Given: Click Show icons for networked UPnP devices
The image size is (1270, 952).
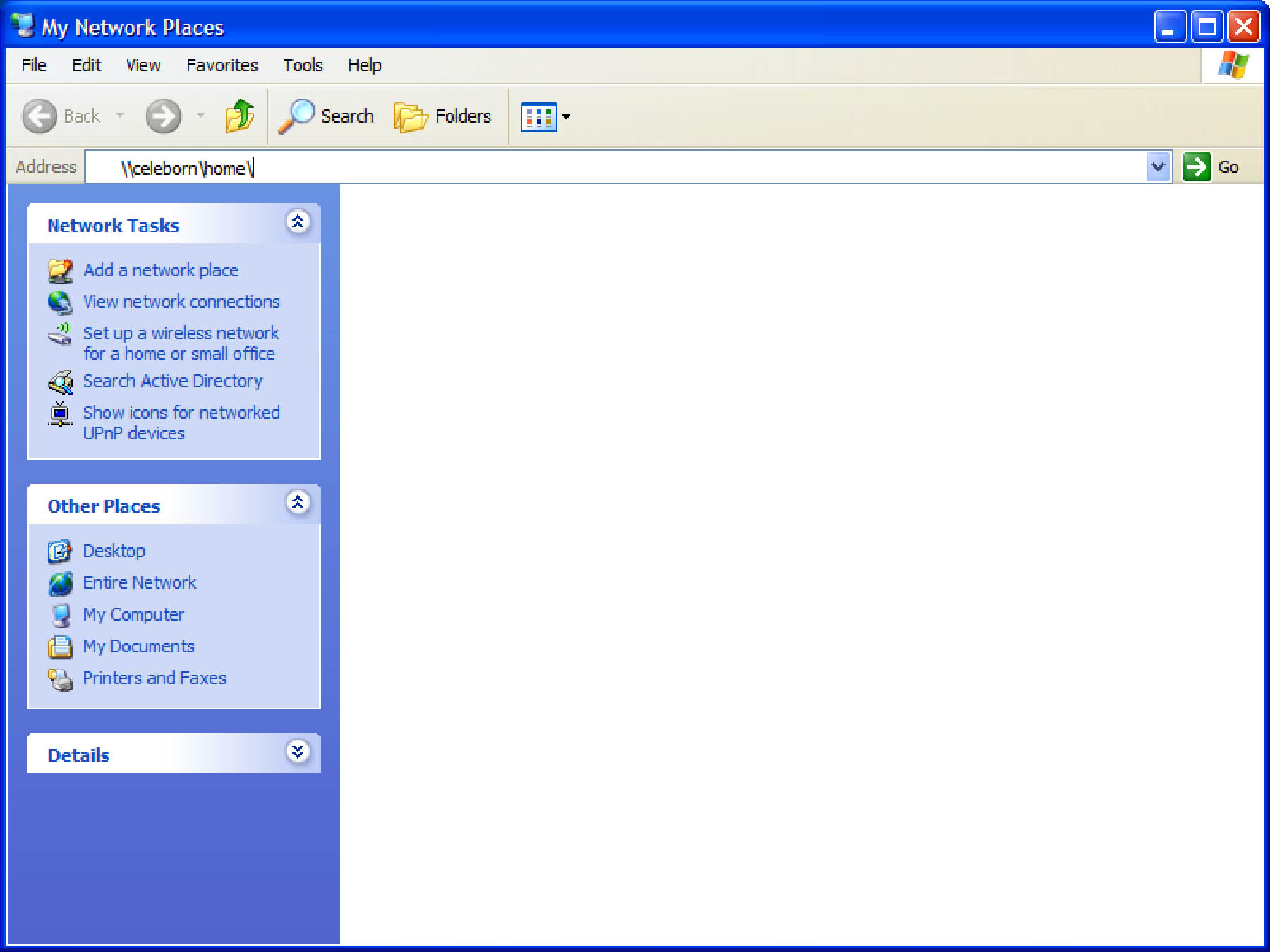Looking at the screenshot, I should 181,422.
